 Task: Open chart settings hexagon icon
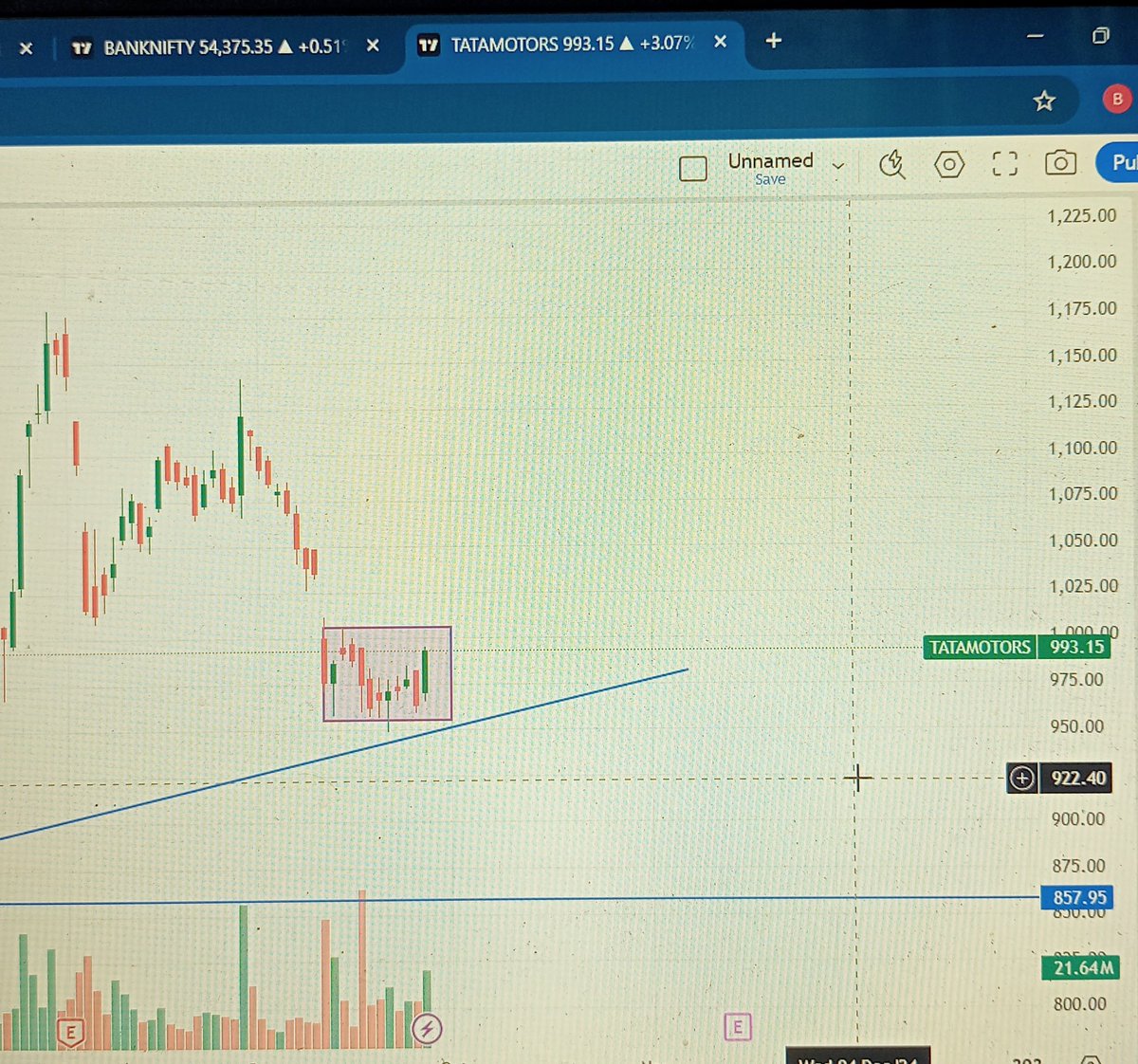point(949,164)
